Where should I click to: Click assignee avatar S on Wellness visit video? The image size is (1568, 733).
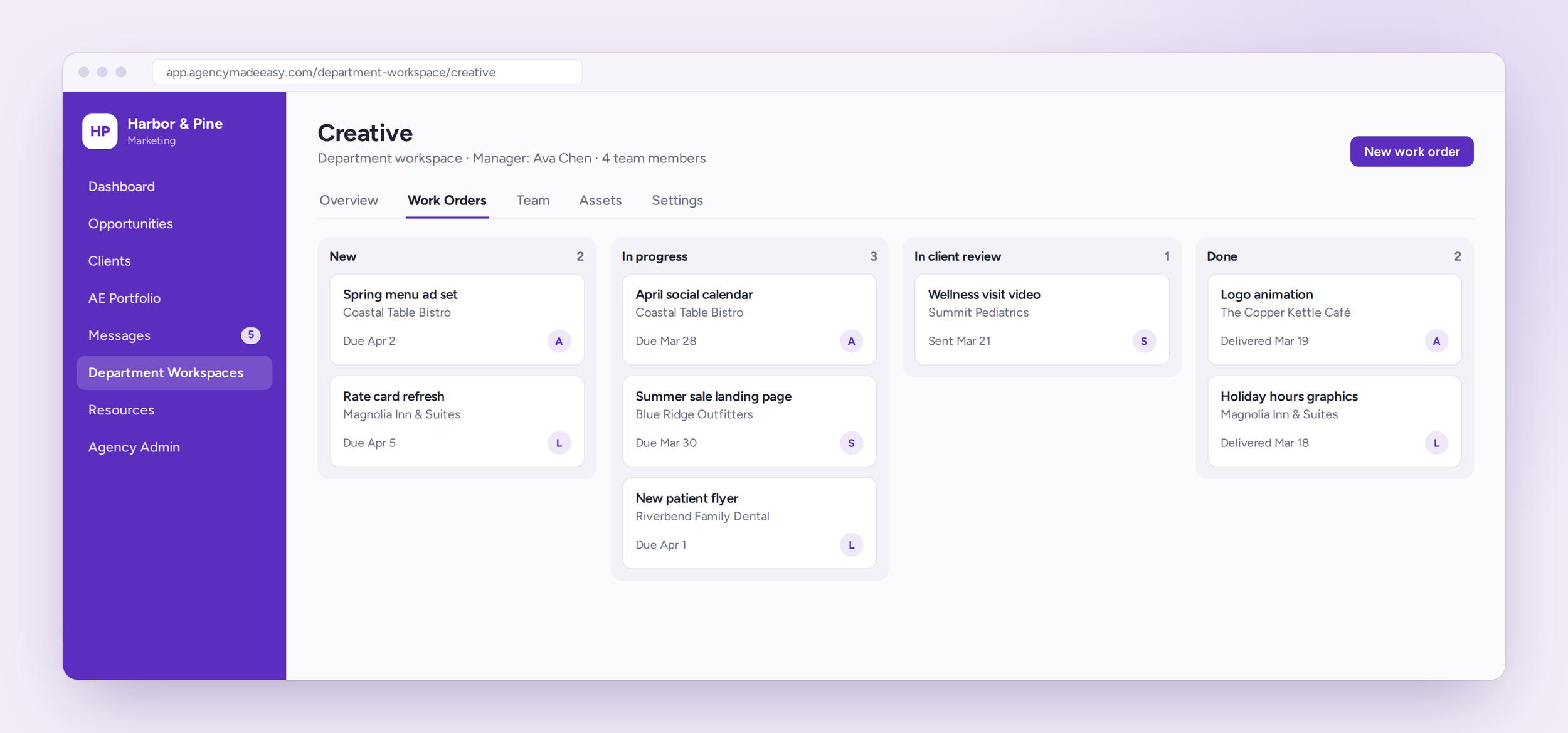1144,341
